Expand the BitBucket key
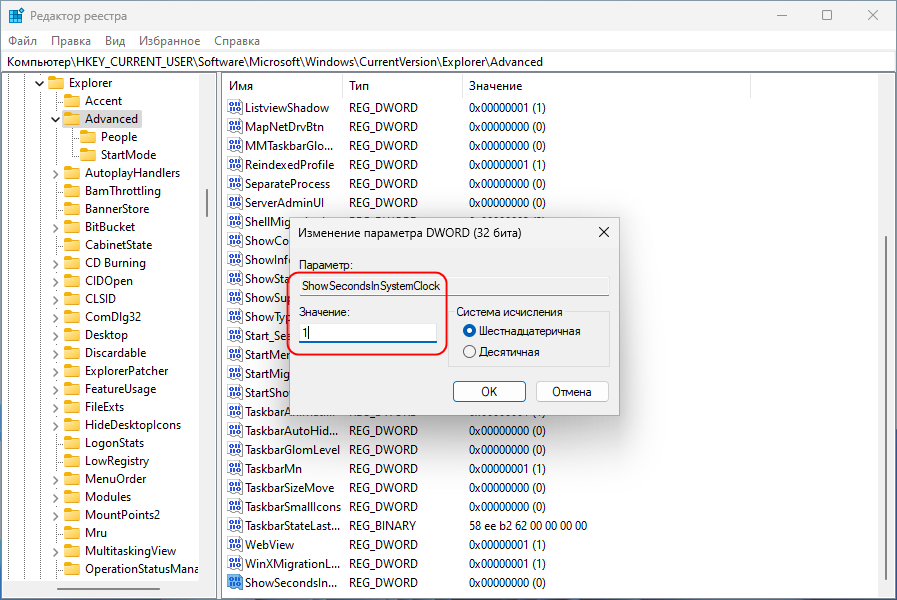897x600 pixels. (x=55, y=228)
